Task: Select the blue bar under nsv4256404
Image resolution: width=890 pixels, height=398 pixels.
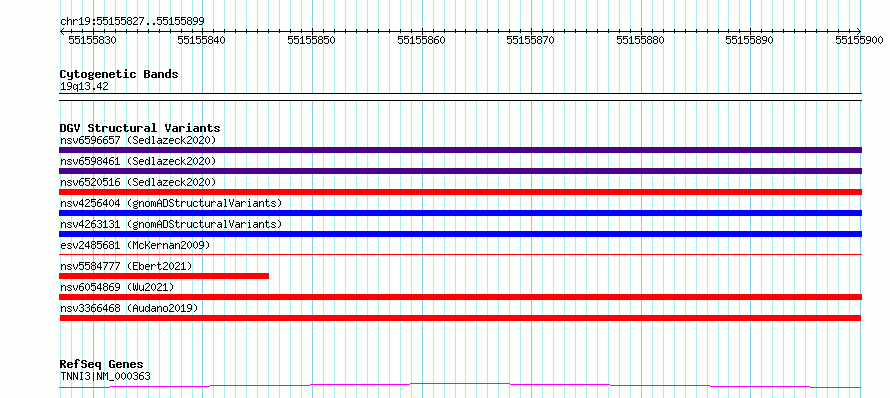Action: 460,213
